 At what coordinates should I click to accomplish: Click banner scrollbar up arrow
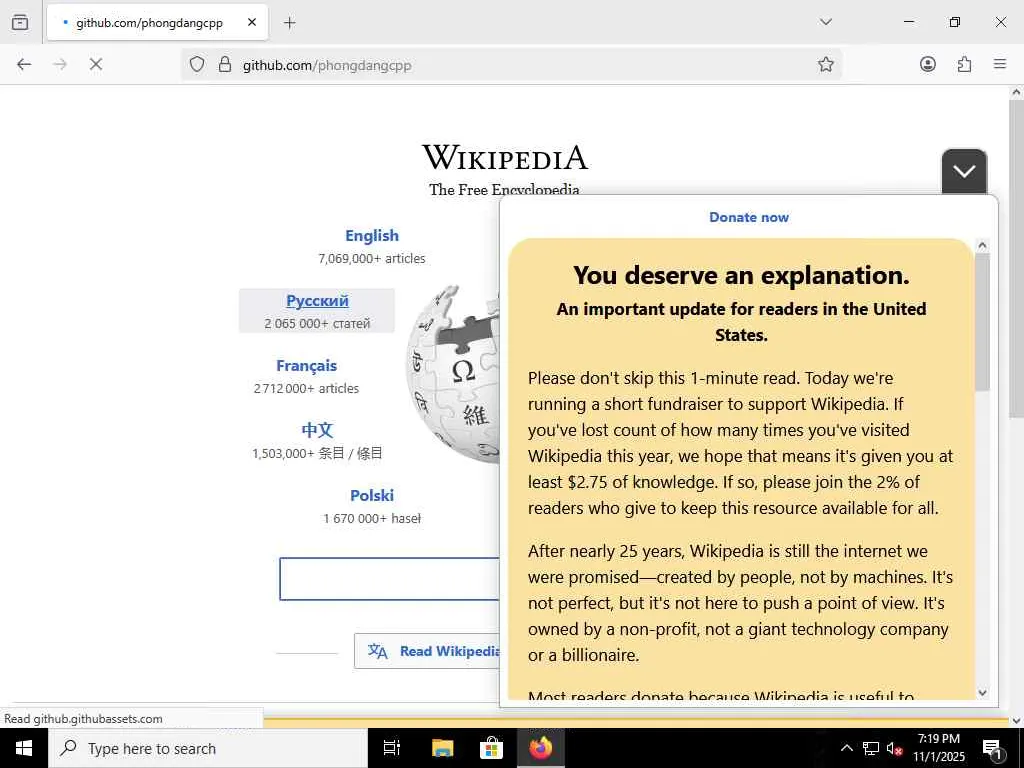pos(982,246)
